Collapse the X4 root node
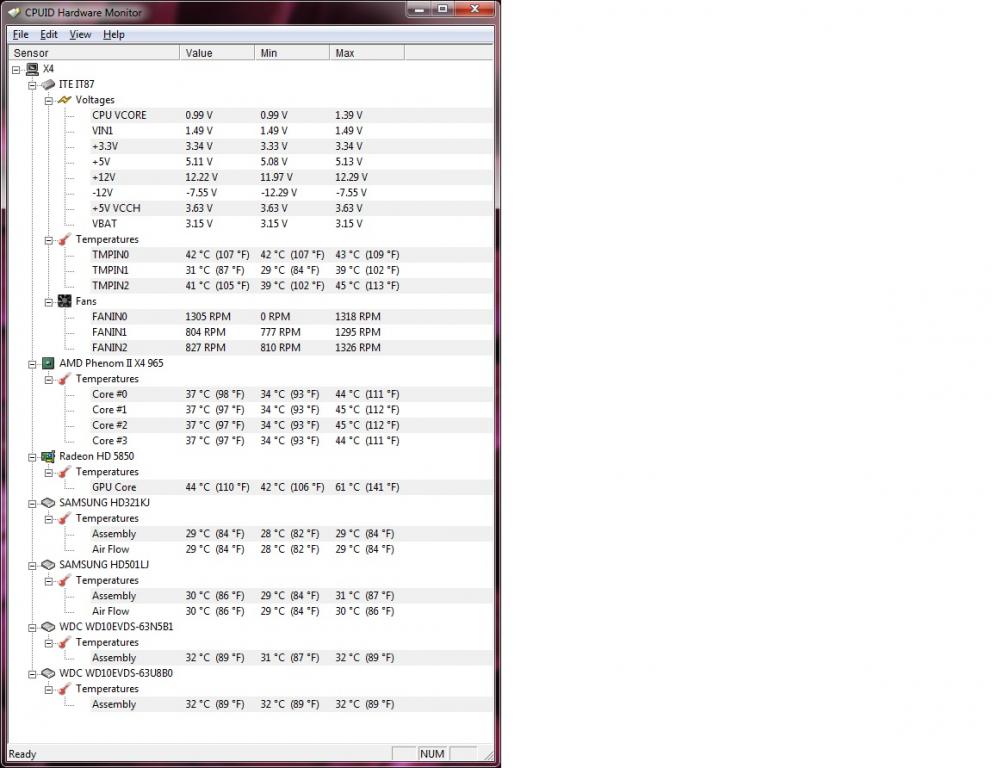 [16, 70]
